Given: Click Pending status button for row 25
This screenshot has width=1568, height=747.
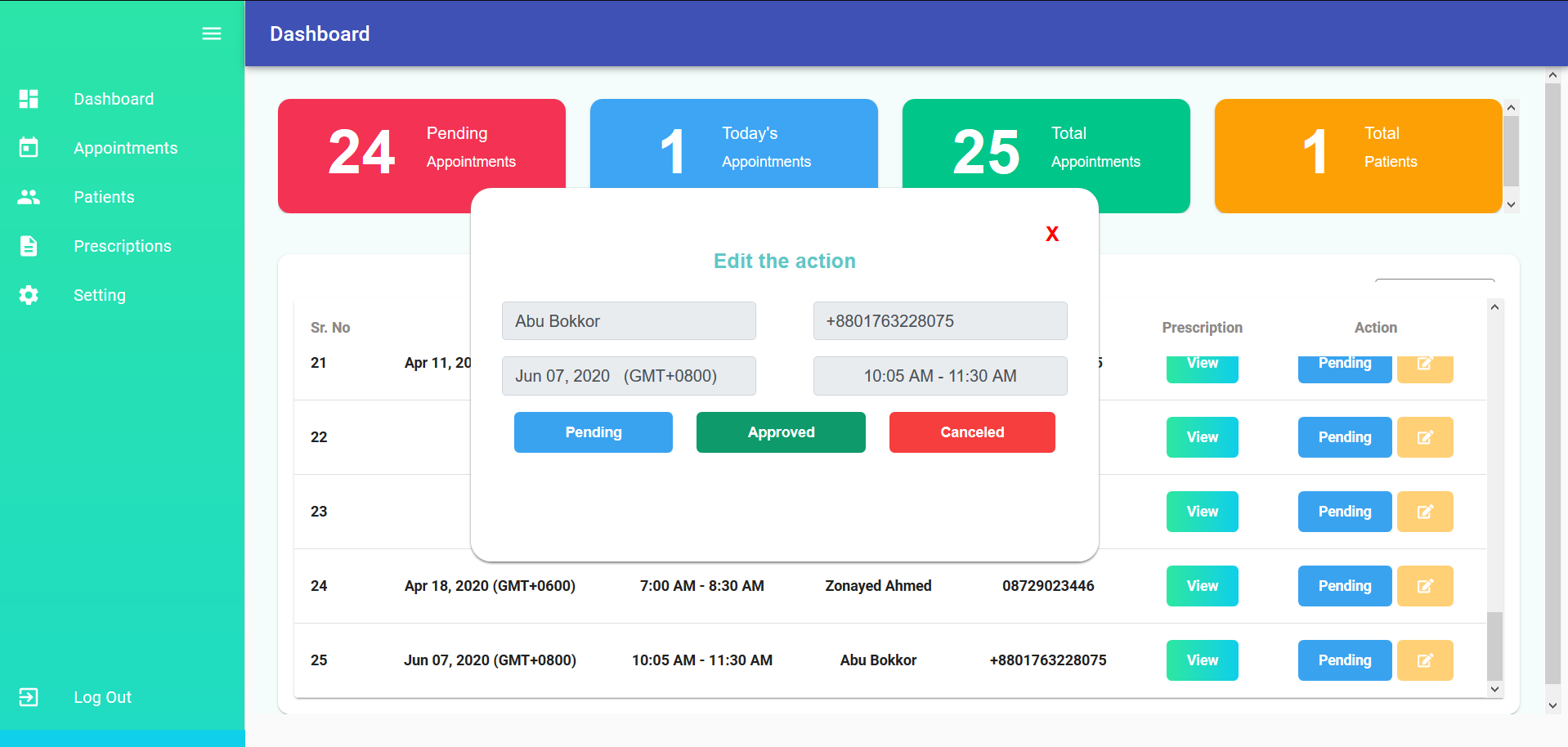Looking at the screenshot, I should pos(1345,660).
